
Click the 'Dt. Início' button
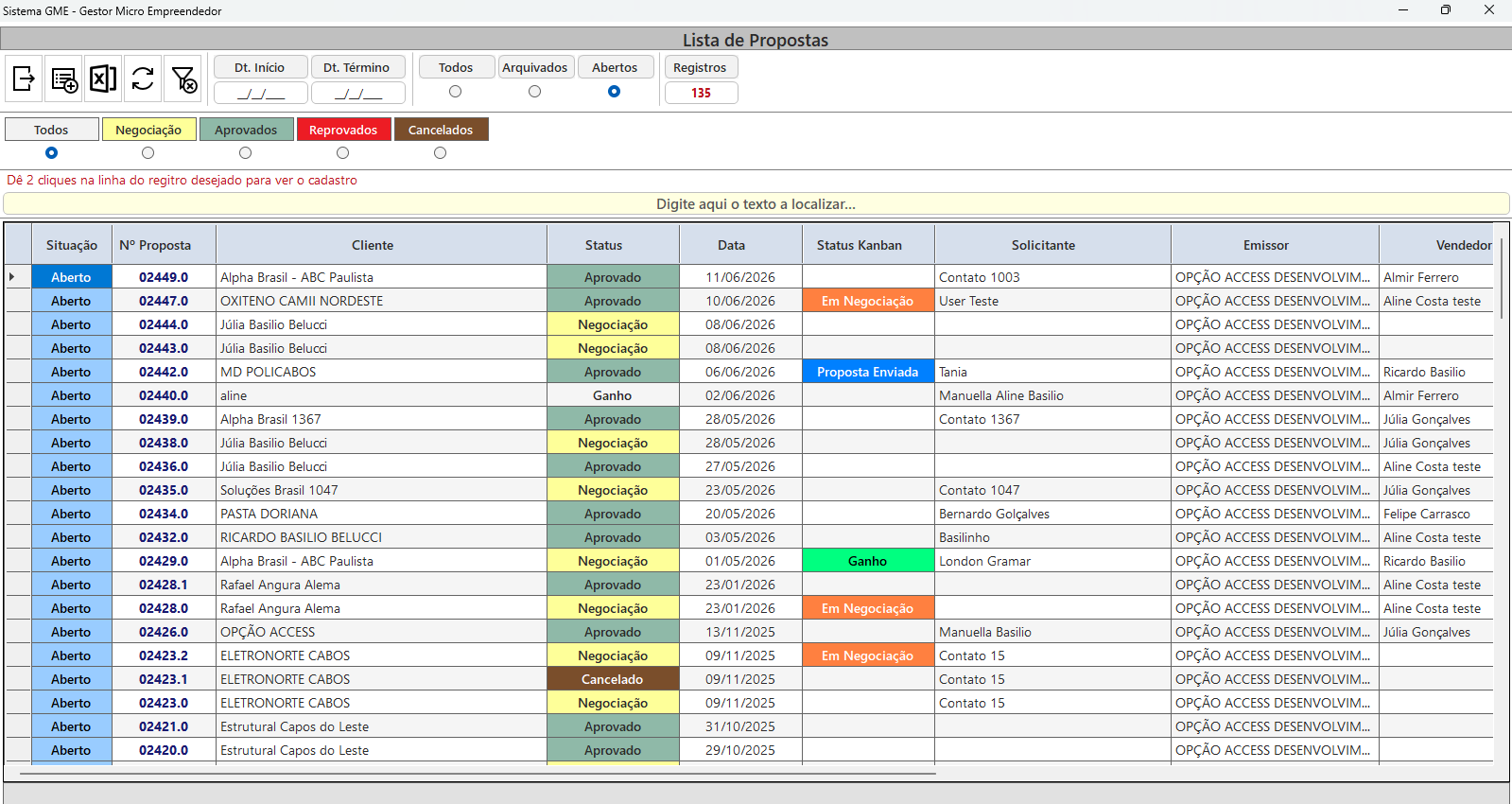pyautogui.click(x=260, y=67)
